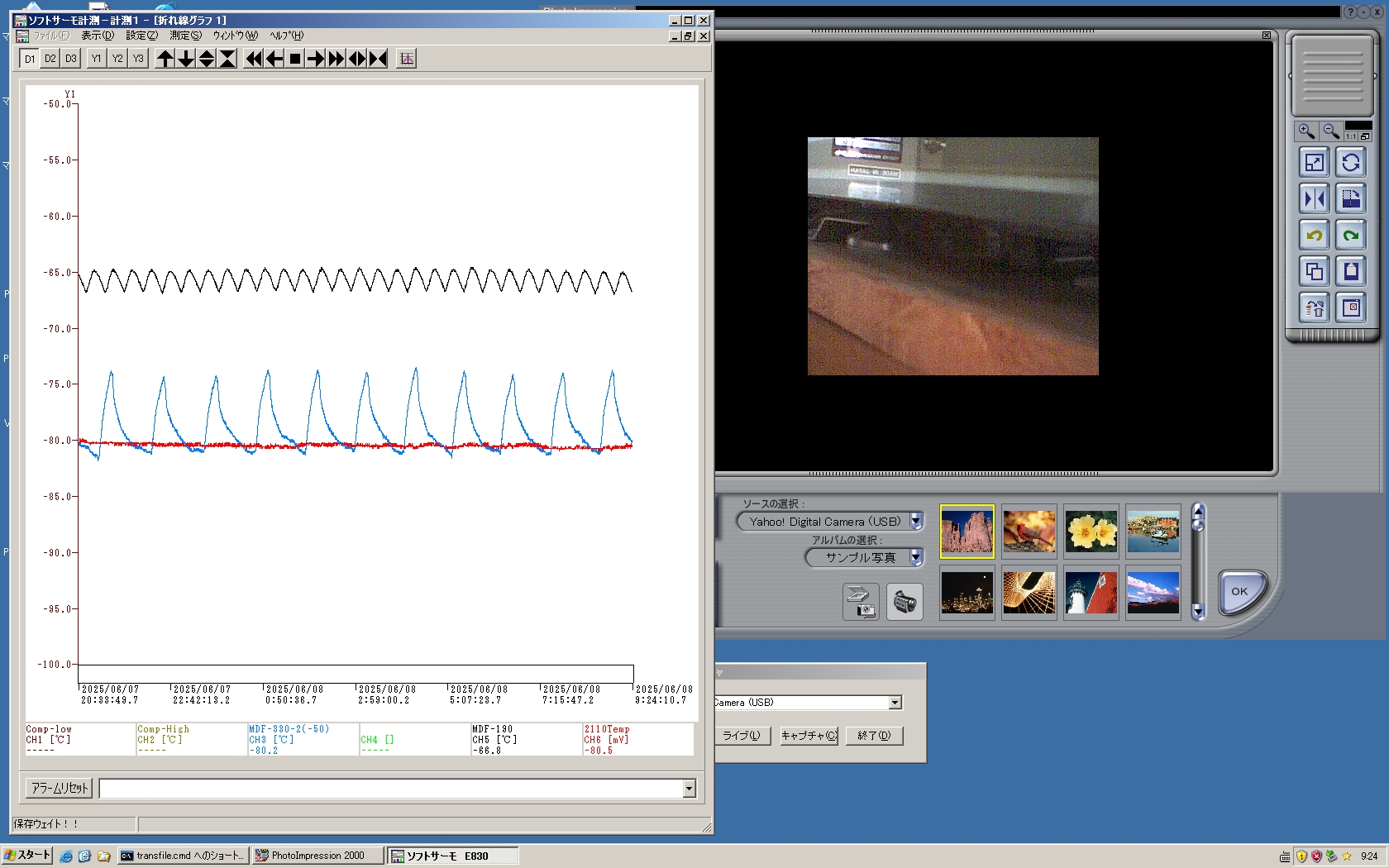Click the yellow undo arrow icon

pyautogui.click(x=1315, y=236)
